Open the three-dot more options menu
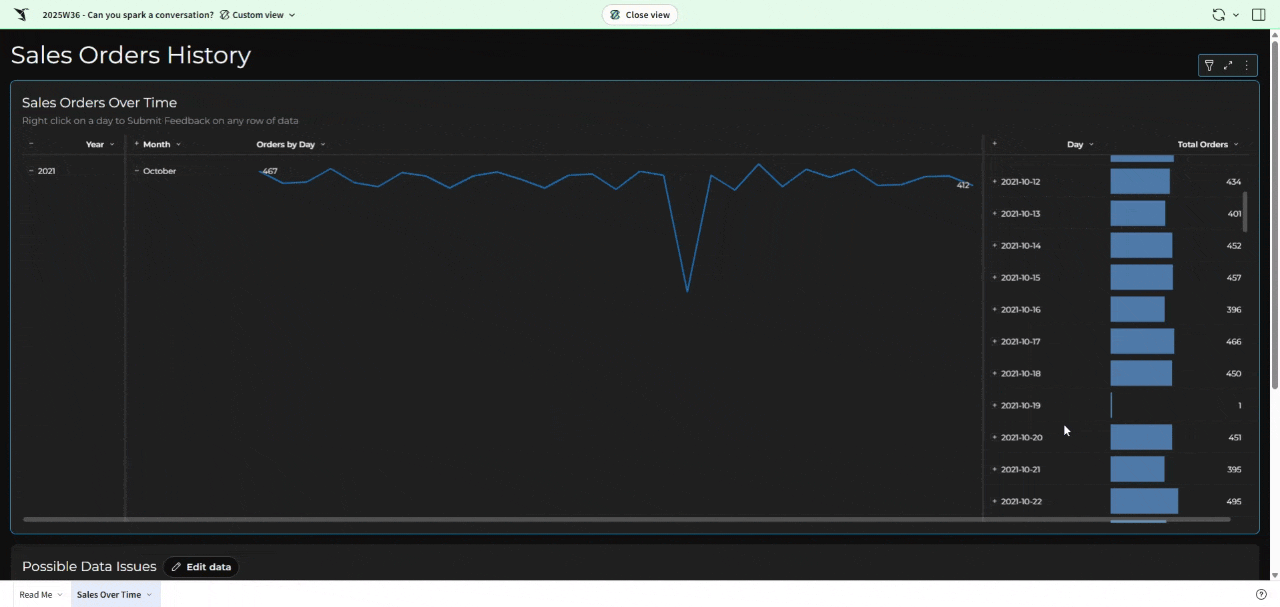This screenshot has height=607, width=1280. click(x=1246, y=65)
